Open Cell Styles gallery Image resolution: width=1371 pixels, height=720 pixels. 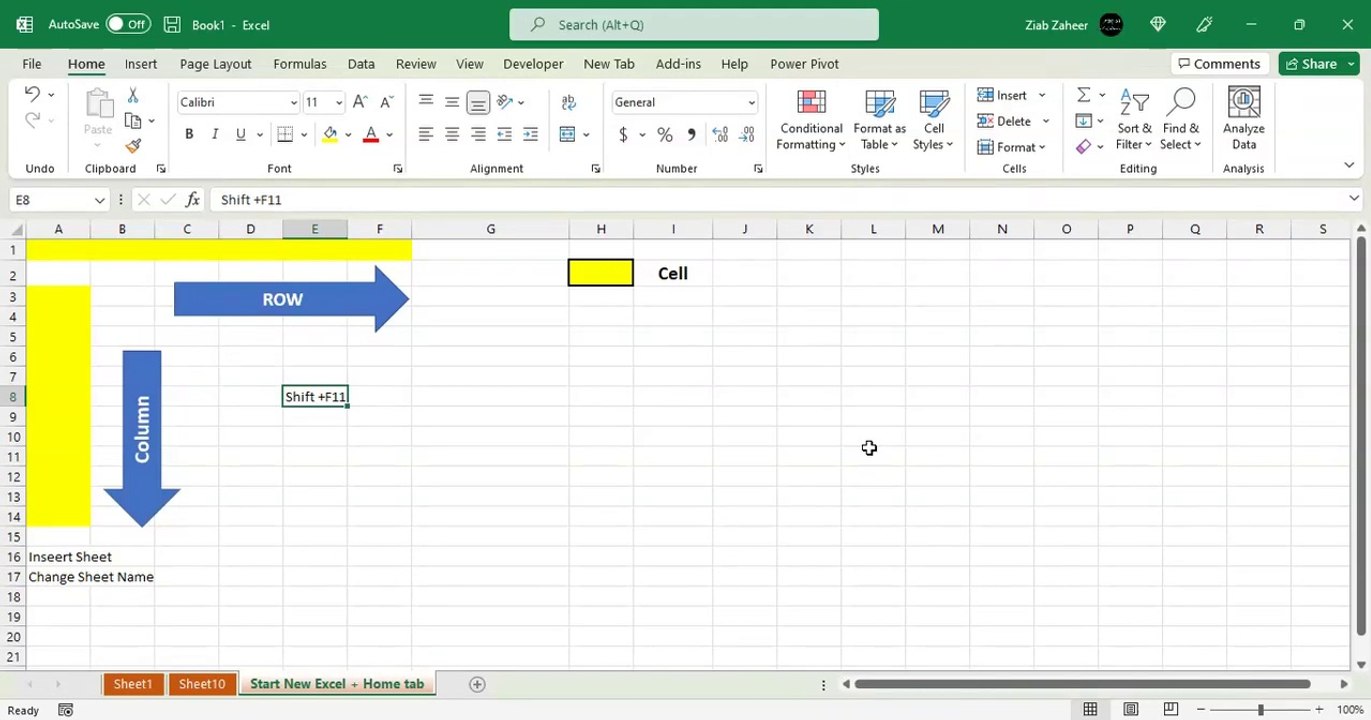click(x=934, y=120)
